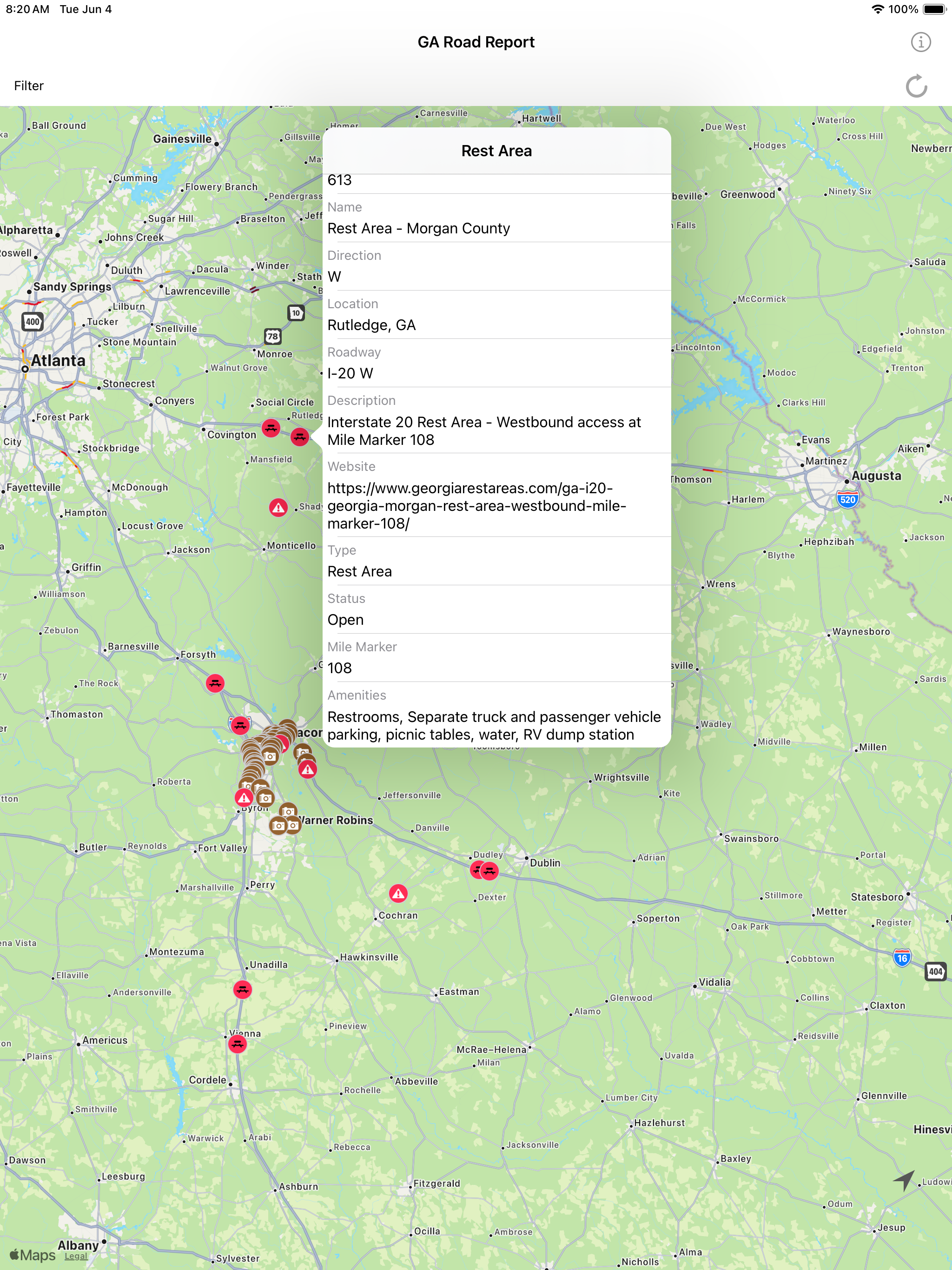This screenshot has height=1270, width=952.
Task: Select the rest area pin next to Dublin
Action: click(x=489, y=871)
